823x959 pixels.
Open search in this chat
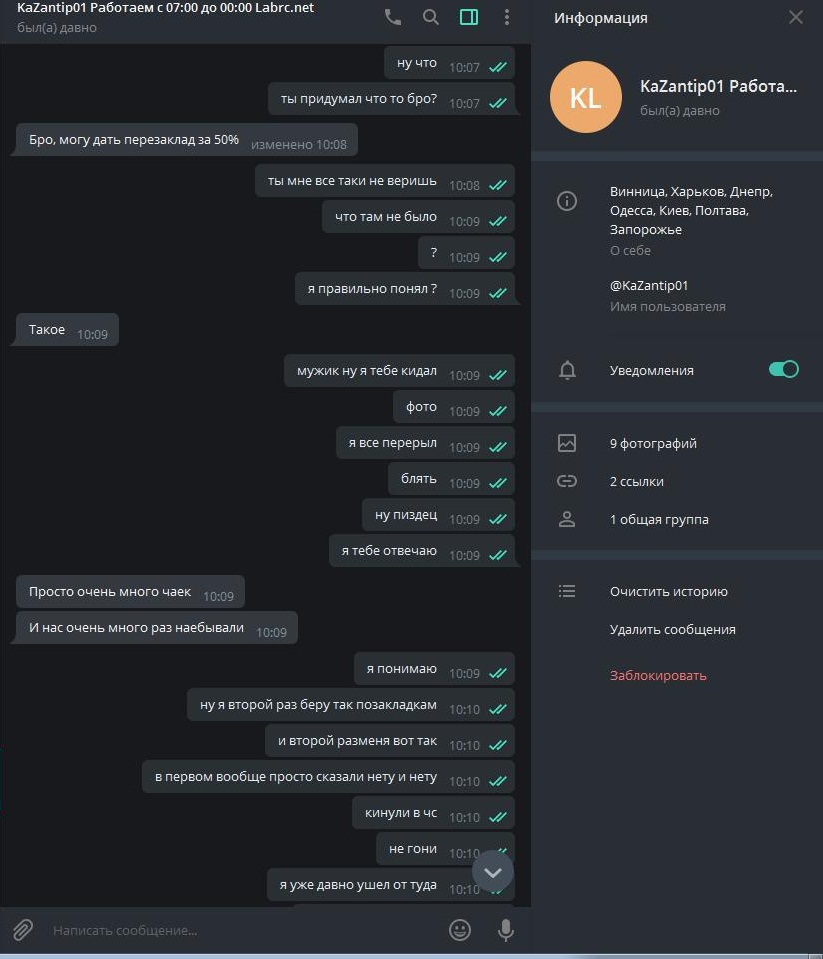(430, 17)
